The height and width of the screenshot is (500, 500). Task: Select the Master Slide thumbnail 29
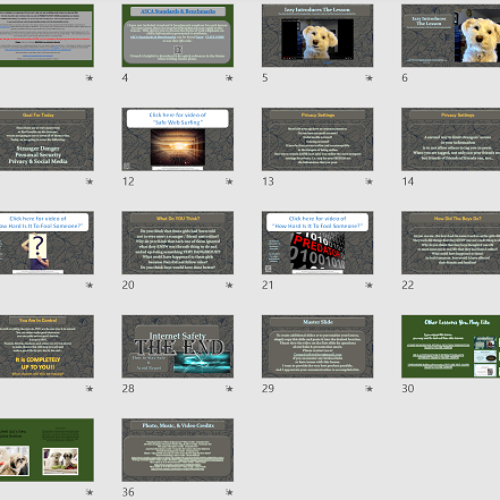(317, 346)
